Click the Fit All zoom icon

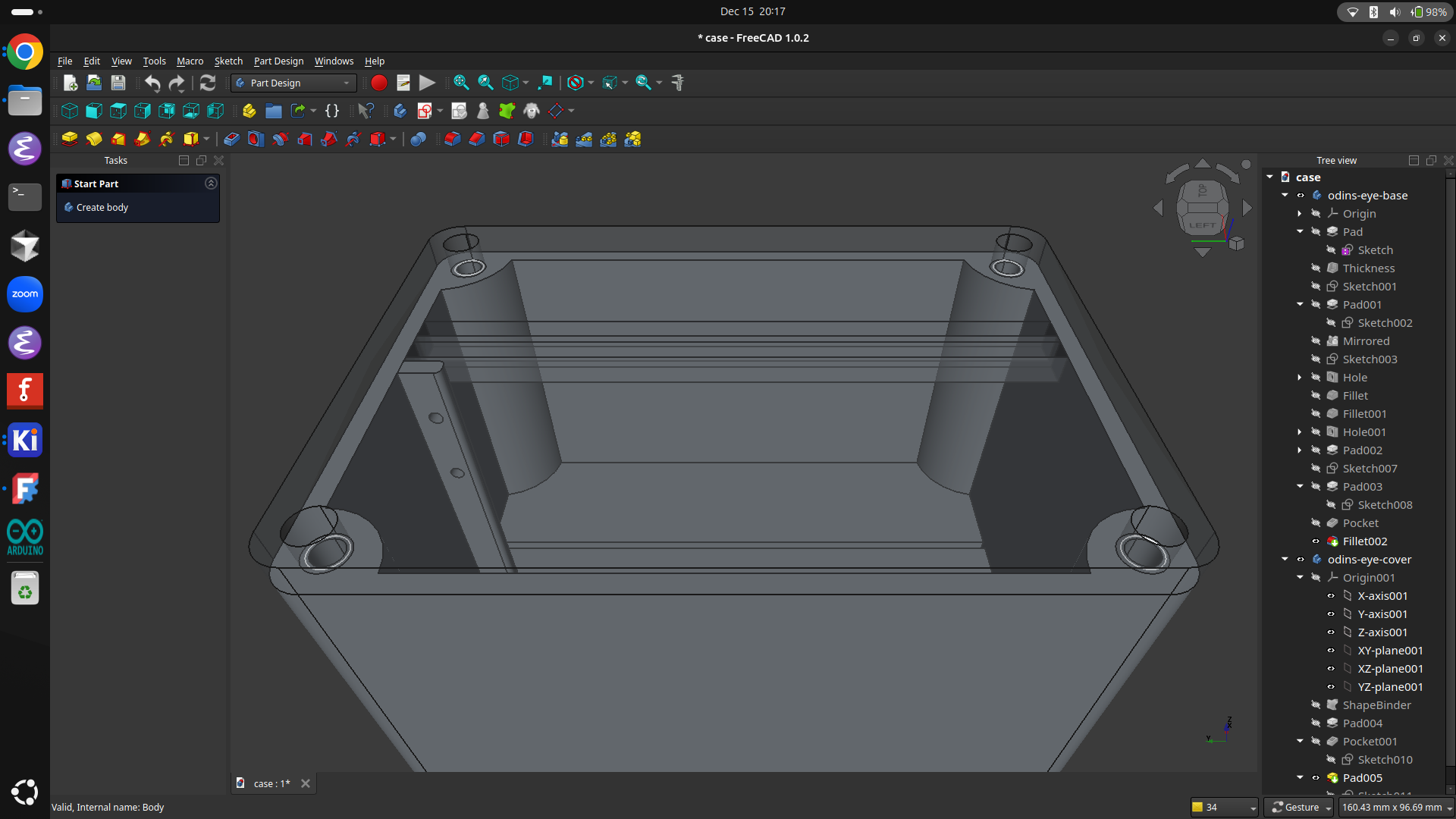pyautogui.click(x=460, y=83)
